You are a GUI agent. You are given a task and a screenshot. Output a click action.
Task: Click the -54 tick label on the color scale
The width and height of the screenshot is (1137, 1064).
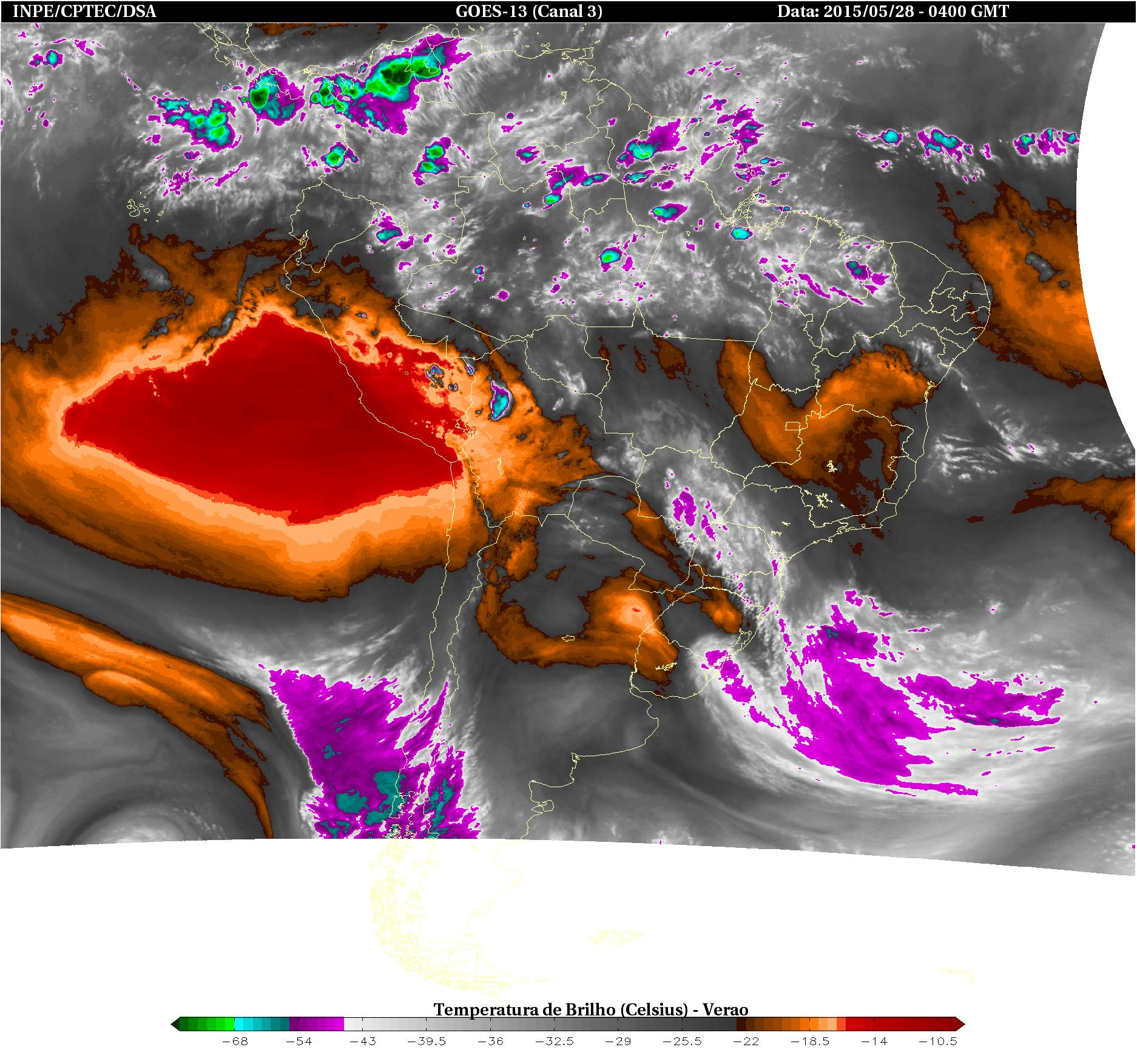pos(299,1042)
